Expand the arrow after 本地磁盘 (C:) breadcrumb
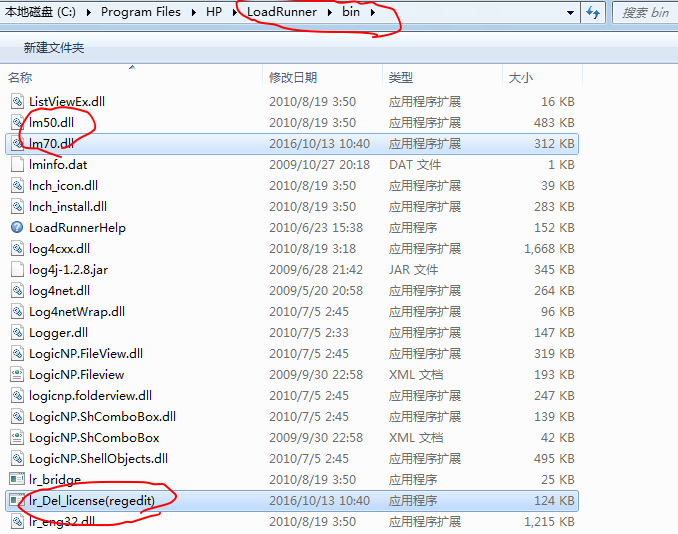 (x=89, y=13)
